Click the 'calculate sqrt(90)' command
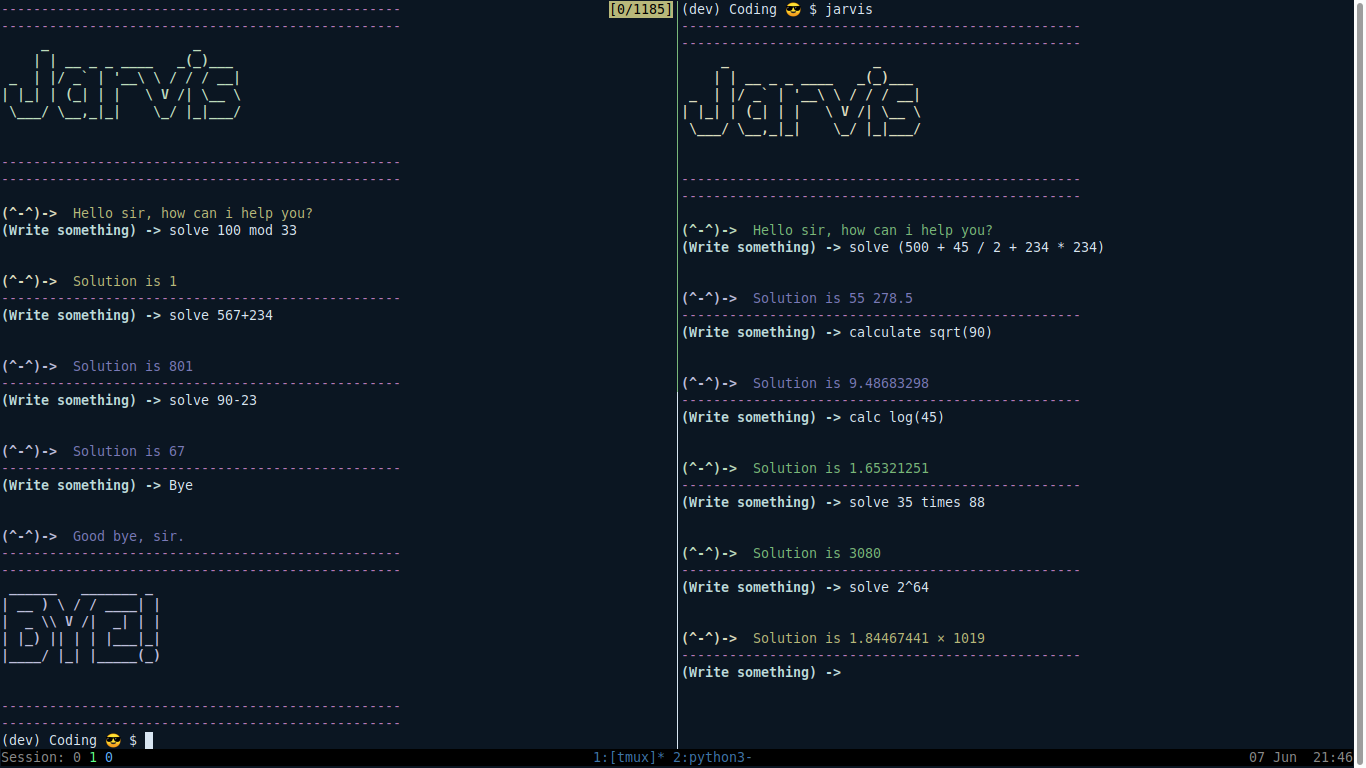The width and height of the screenshot is (1366, 768). pos(921,332)
